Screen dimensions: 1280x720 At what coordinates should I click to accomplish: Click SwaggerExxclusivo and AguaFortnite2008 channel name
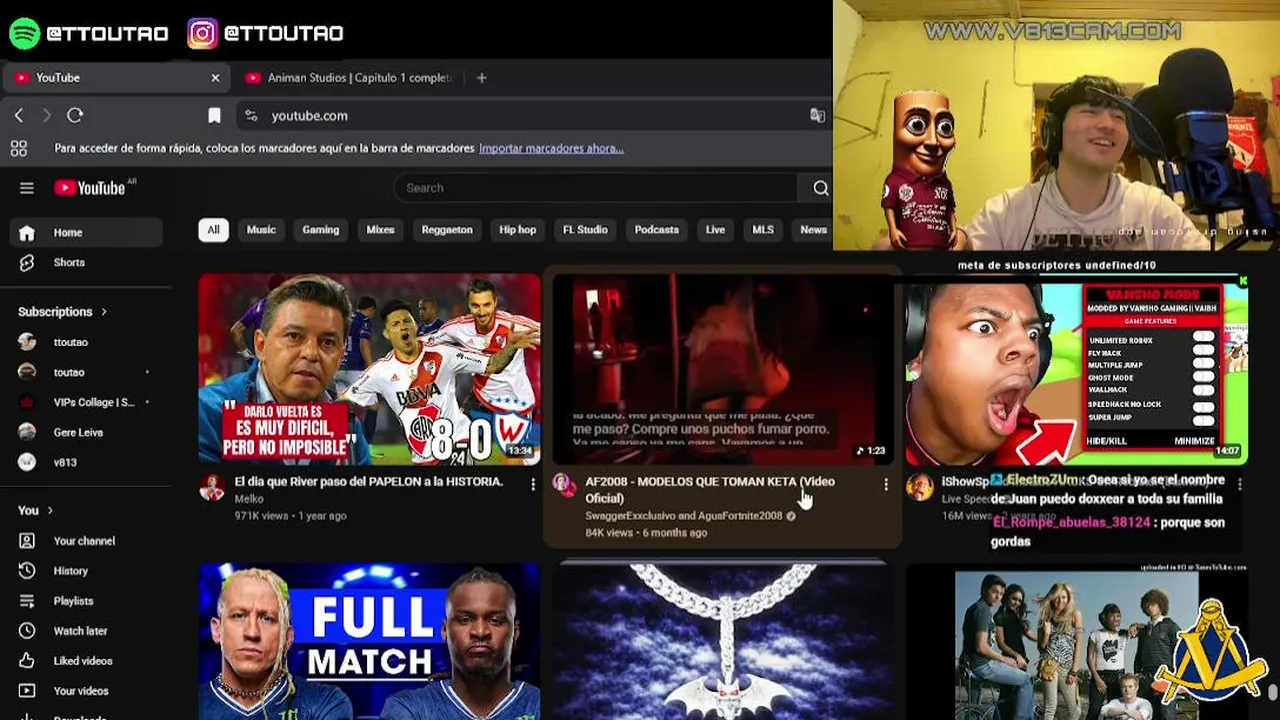[x=684, y=516]
